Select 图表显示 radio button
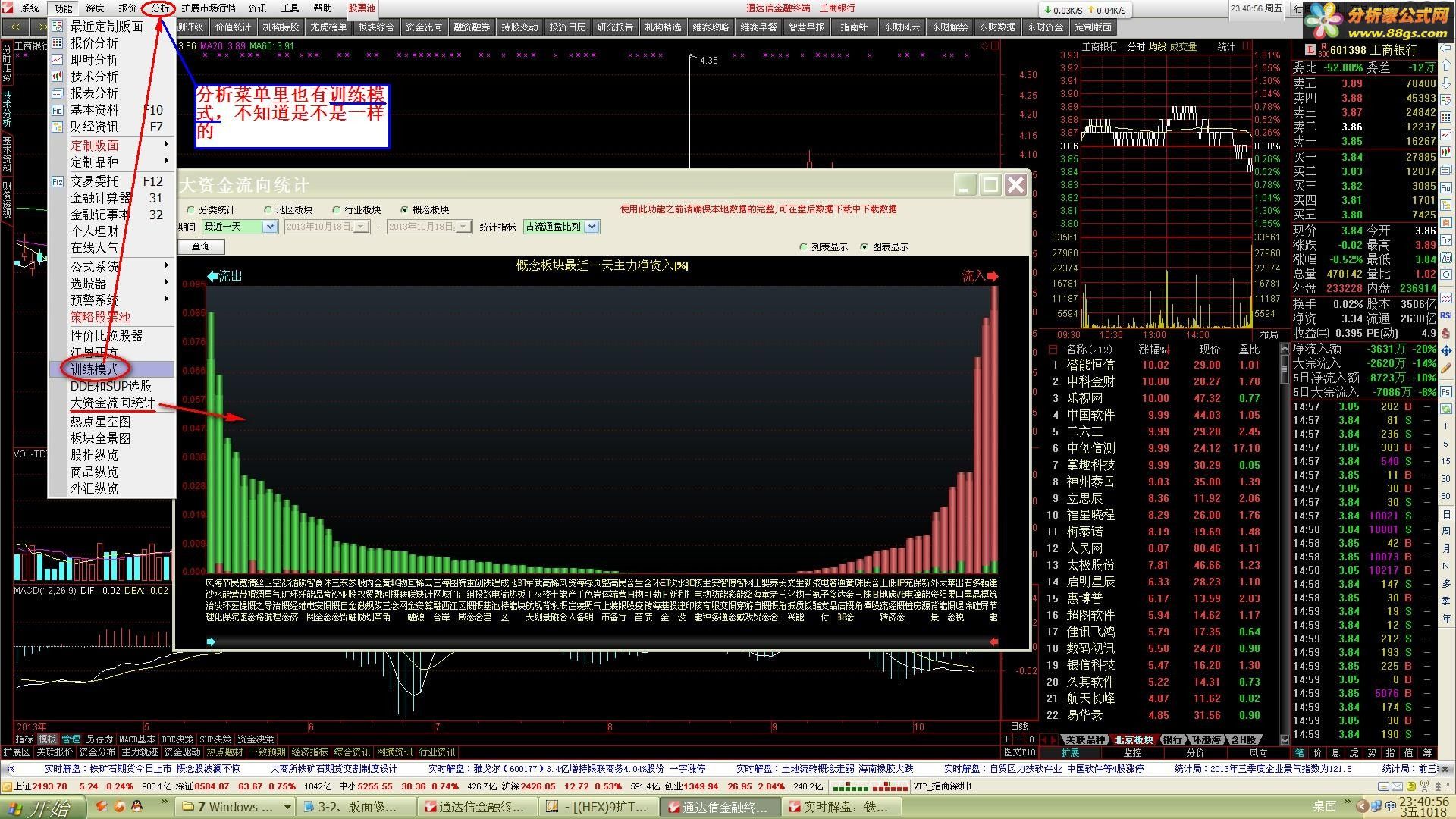Viewport: 1456px width, 819px height. [864, 247]
